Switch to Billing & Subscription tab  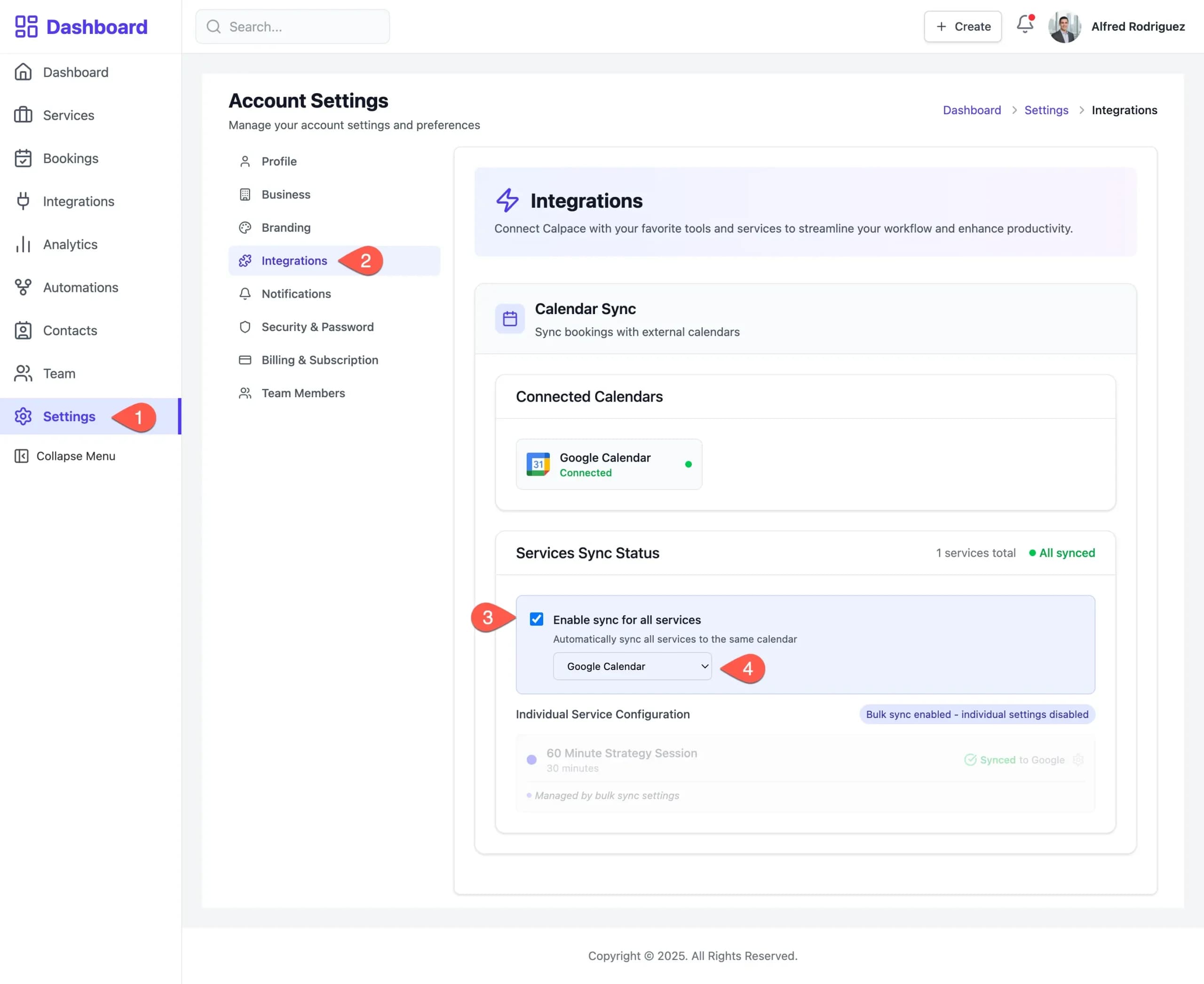[319, 360]
